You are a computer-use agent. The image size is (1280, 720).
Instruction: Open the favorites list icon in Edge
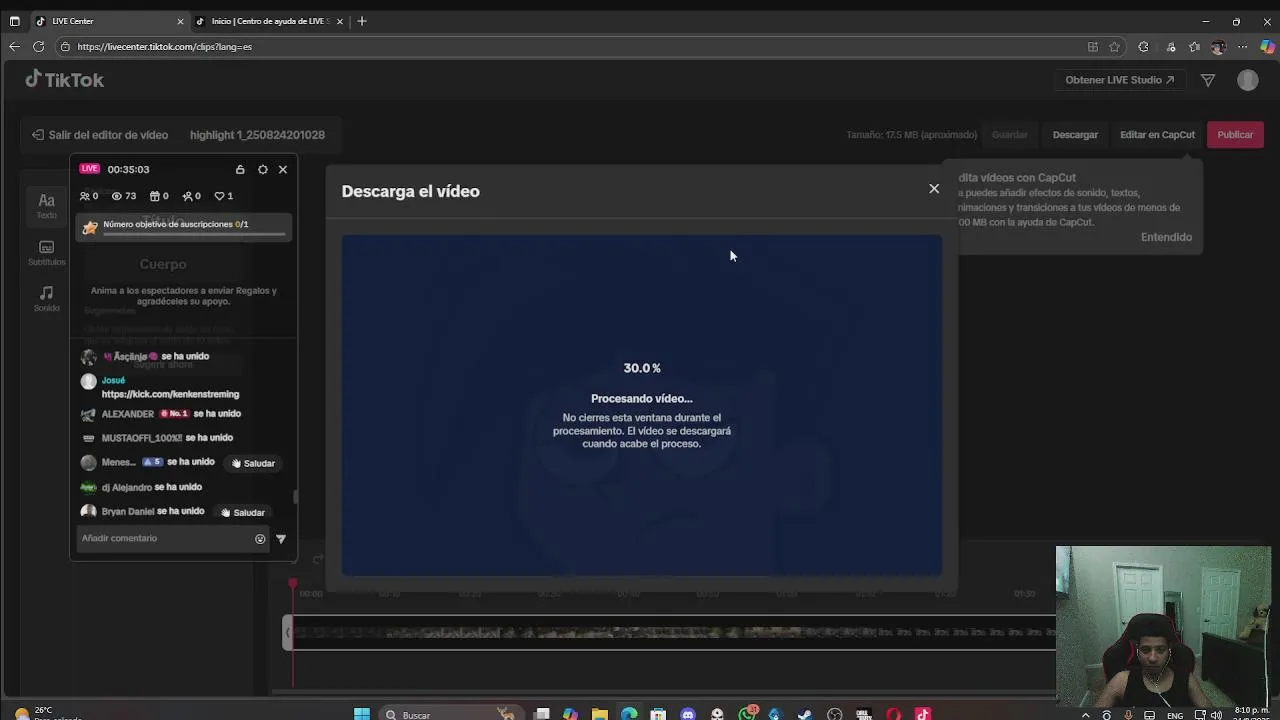1194,46
